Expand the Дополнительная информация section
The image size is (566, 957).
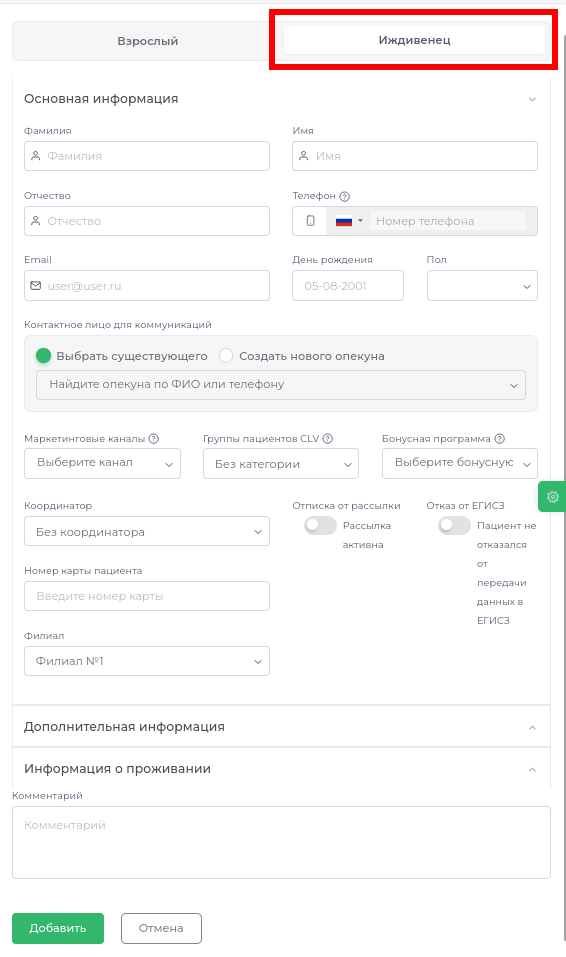(x=281, y=727)
